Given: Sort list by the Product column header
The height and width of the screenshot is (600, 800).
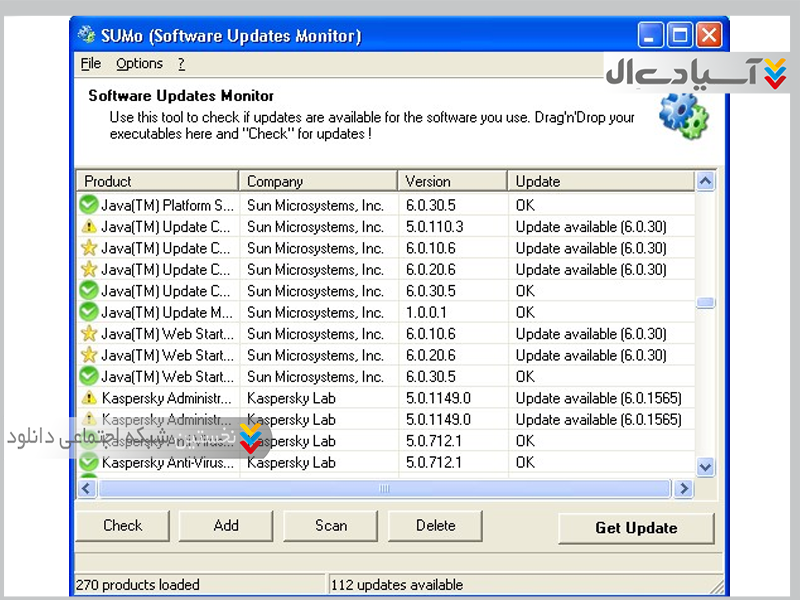Looking at the screenshot, I should coord(157,181).
